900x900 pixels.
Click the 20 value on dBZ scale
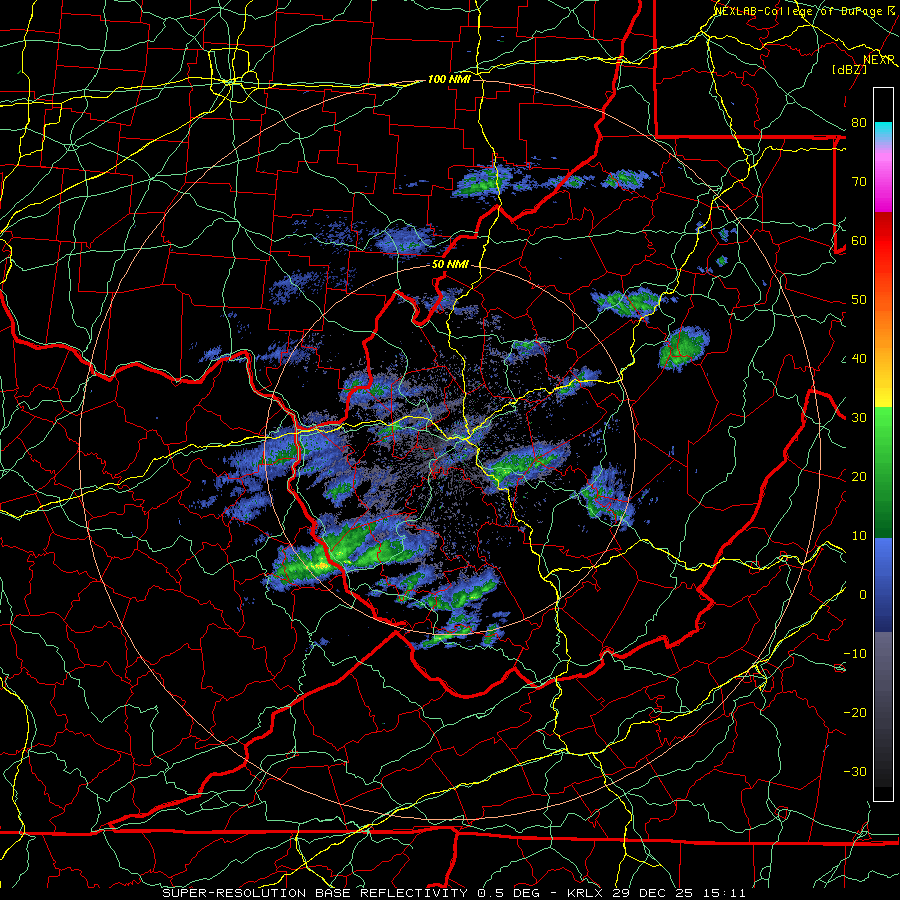tap(859, 477)
